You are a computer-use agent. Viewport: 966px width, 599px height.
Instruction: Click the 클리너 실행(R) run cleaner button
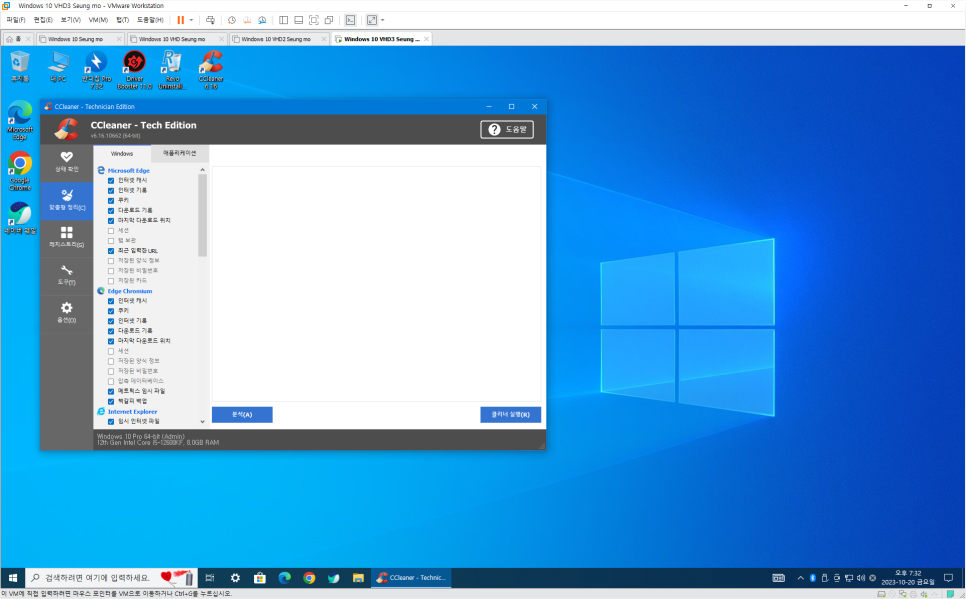[x=511, y=415]
